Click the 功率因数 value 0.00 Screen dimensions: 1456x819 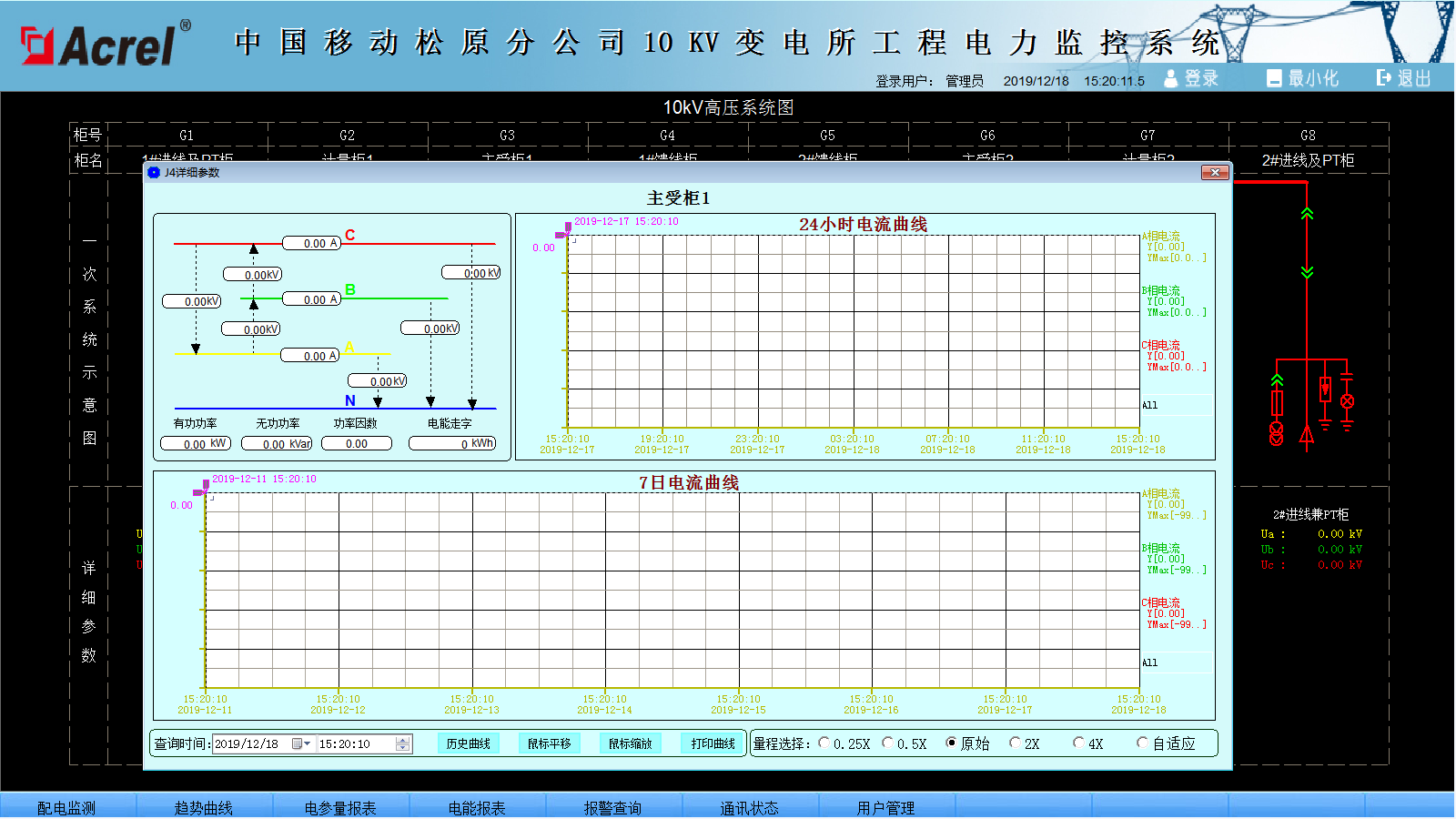[x=357, y=443]
